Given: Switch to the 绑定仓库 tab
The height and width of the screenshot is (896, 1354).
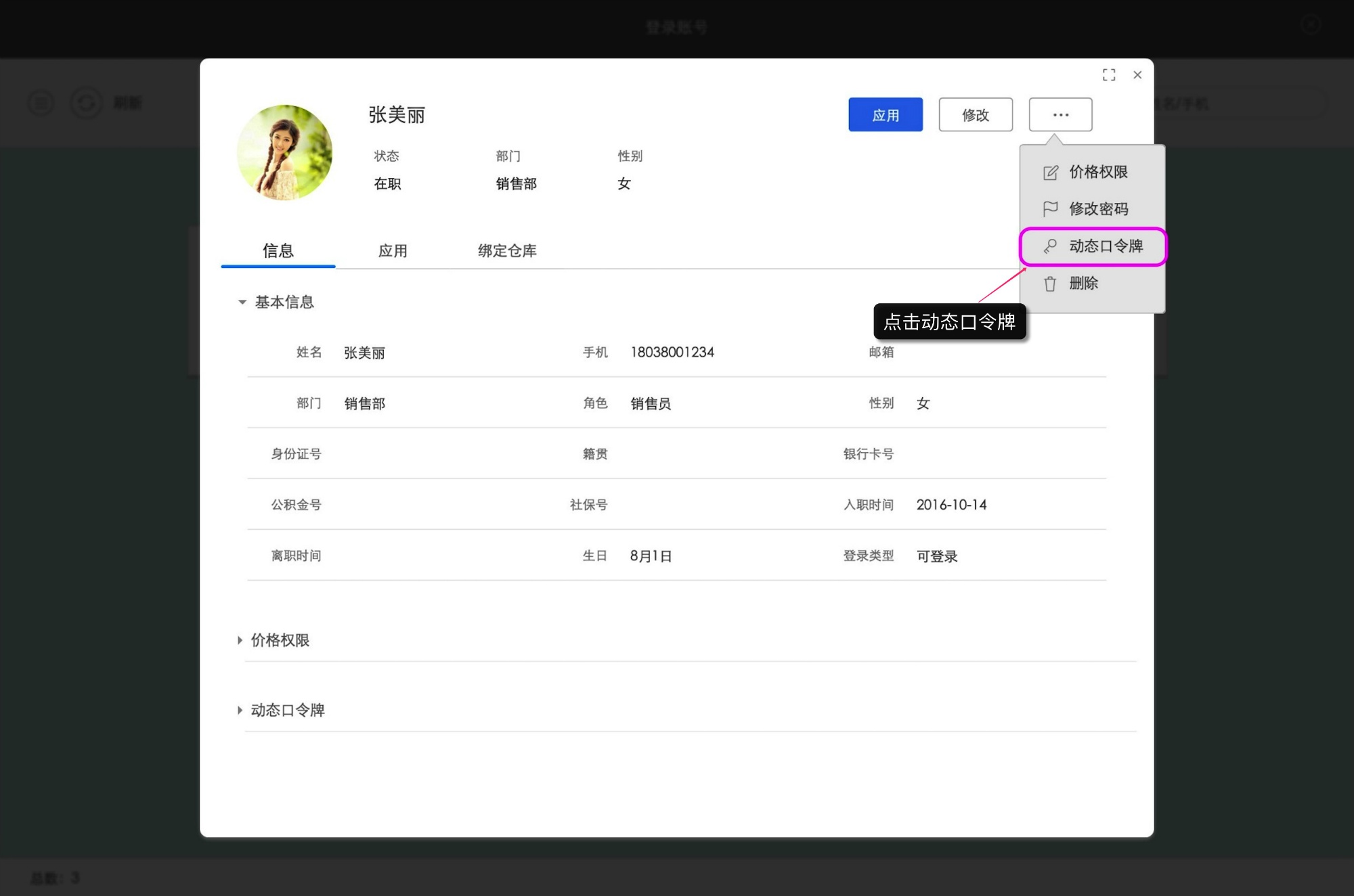Looking at the screenshot, I should 506,250.
